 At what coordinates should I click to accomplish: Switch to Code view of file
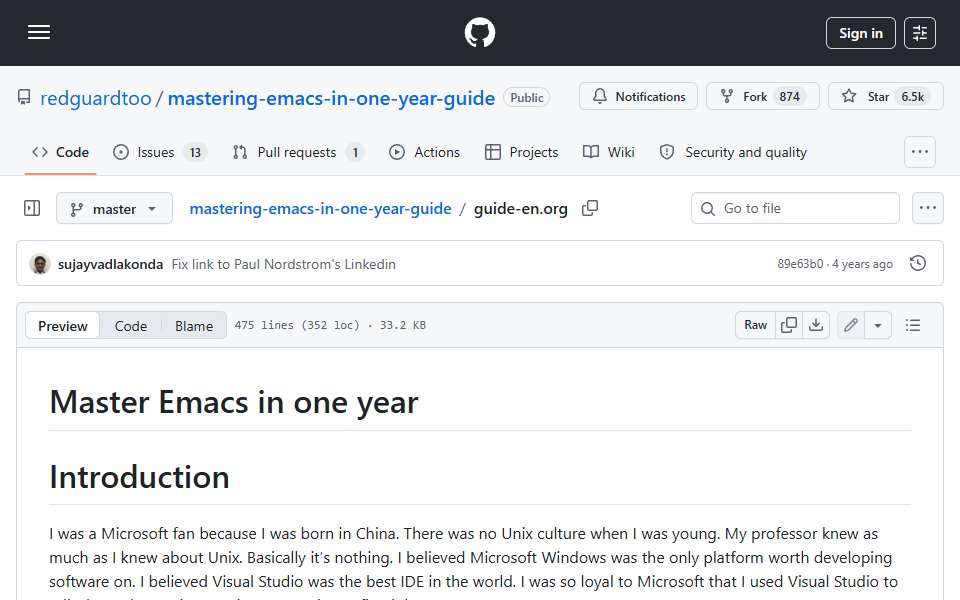pos(130,326)
